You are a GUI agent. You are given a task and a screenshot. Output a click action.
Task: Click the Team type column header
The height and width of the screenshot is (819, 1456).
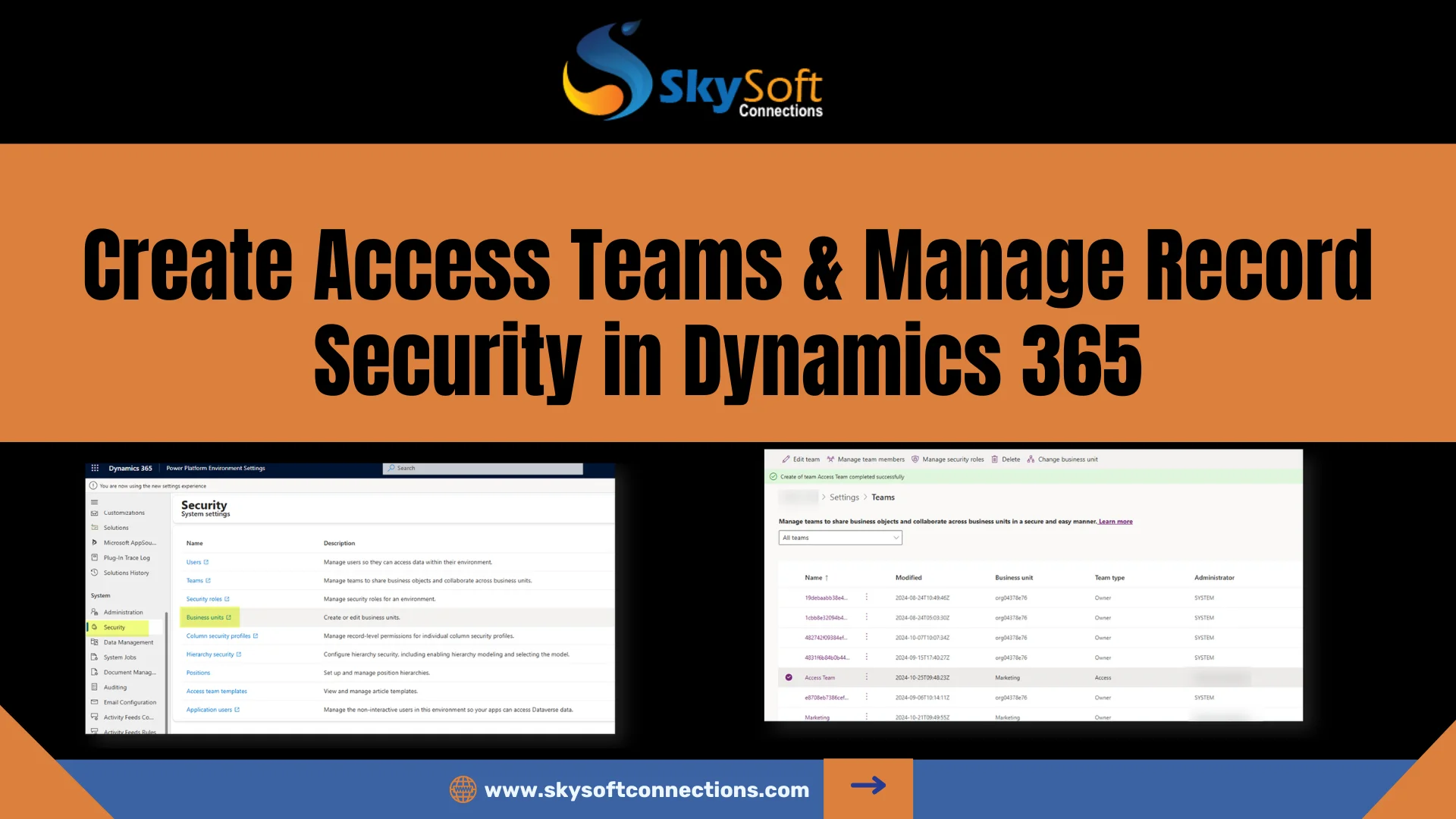[x=1109, y=578]
